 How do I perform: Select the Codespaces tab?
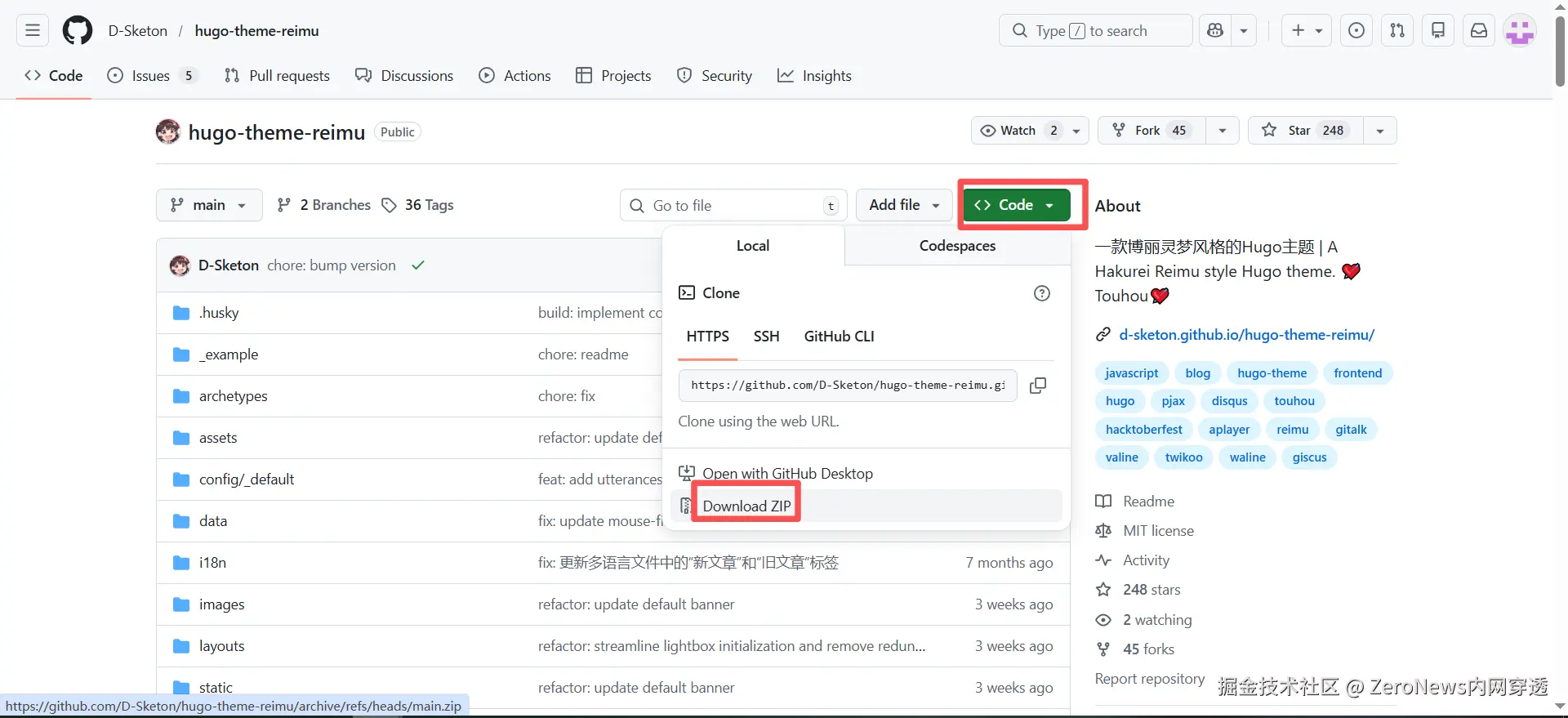tap(957, 246)
